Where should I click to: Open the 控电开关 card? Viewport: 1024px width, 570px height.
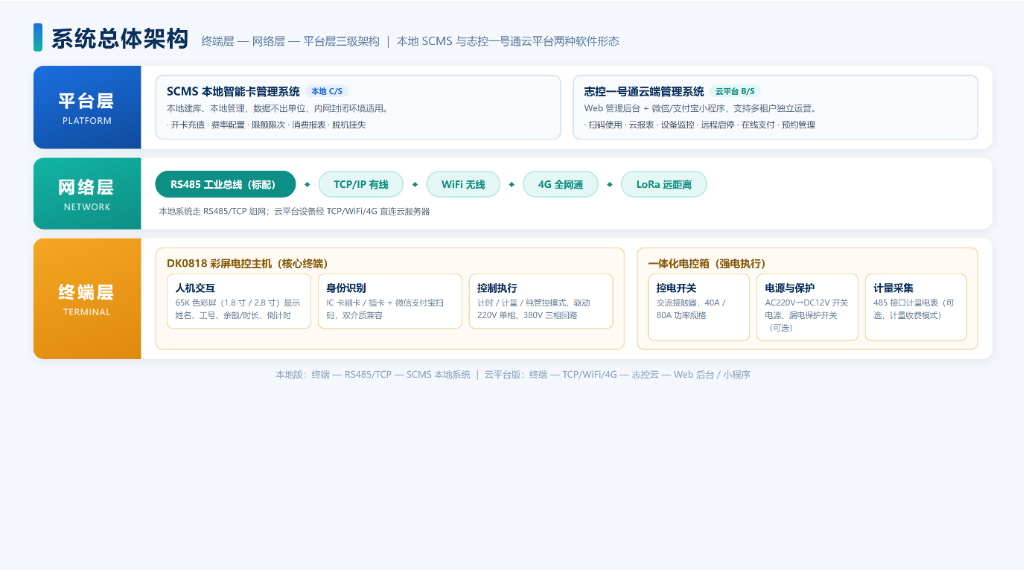(x=699, y=307)
